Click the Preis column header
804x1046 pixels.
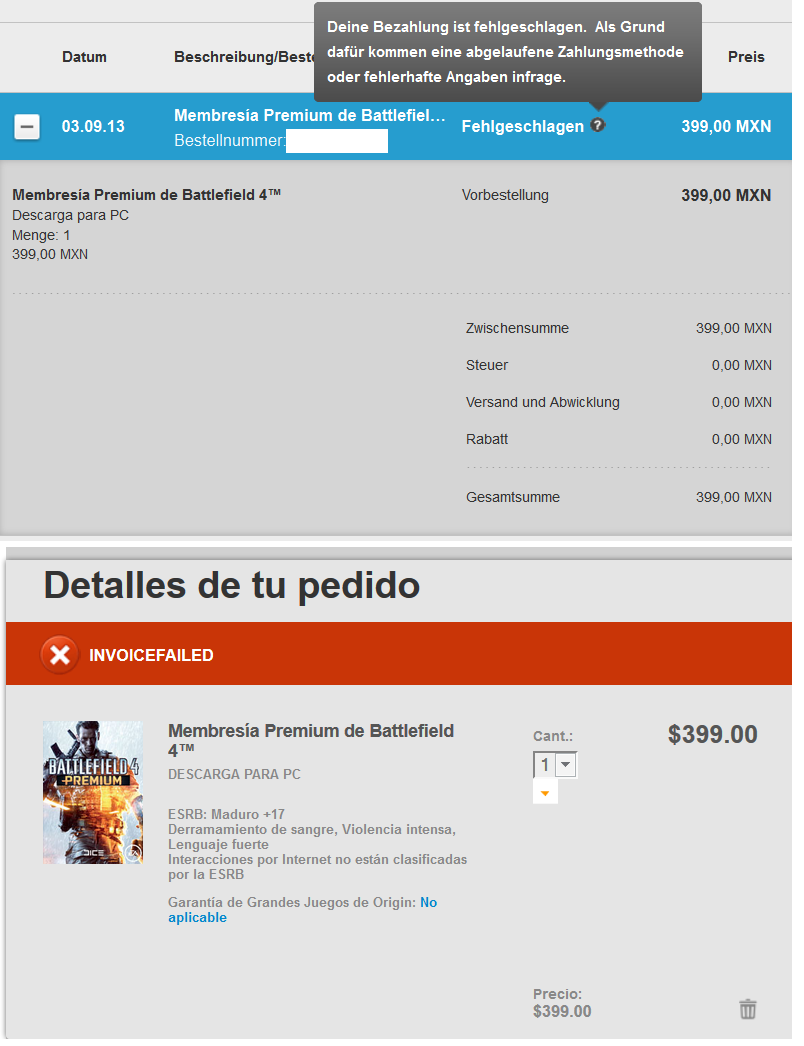tap(746, 57)
